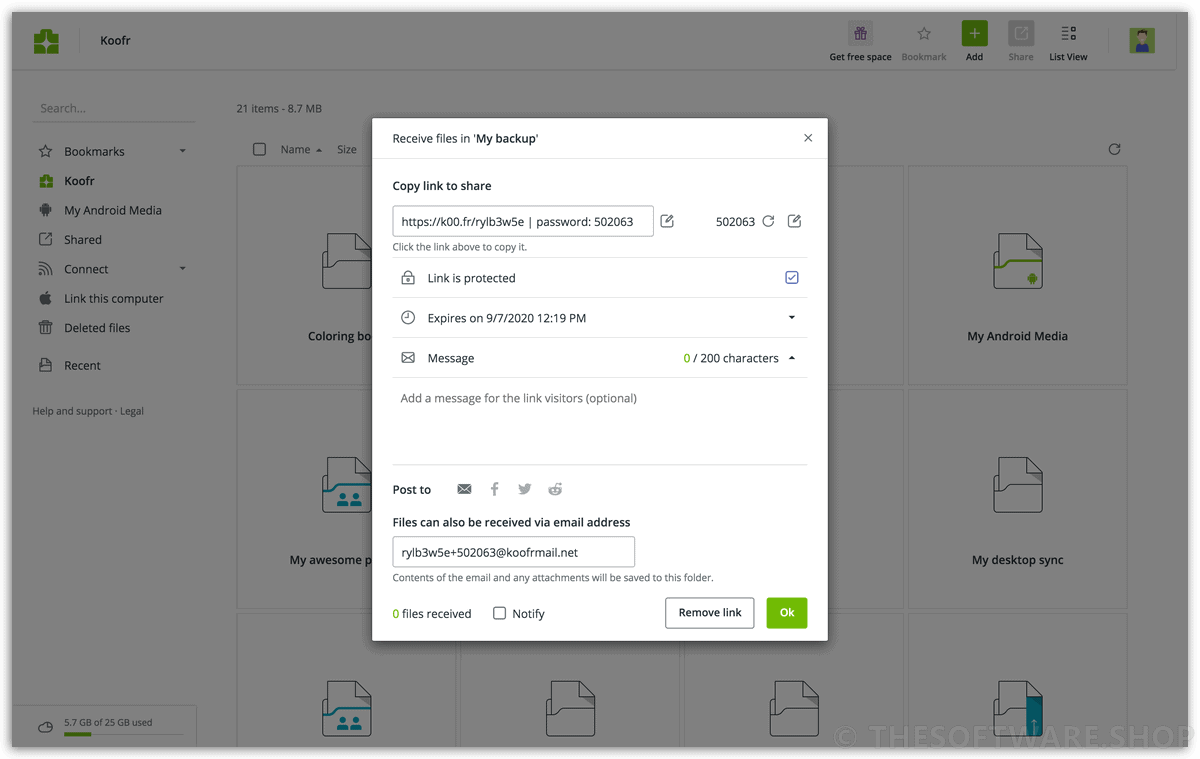
Task: Open Shared in sidebar
Action: tap(83, 240)
